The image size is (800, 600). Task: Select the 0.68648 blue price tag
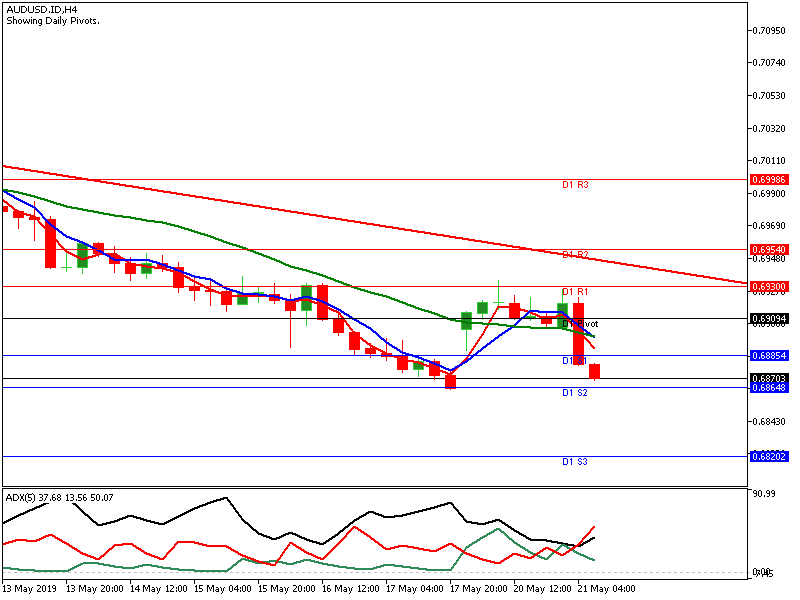pos(768,387)
